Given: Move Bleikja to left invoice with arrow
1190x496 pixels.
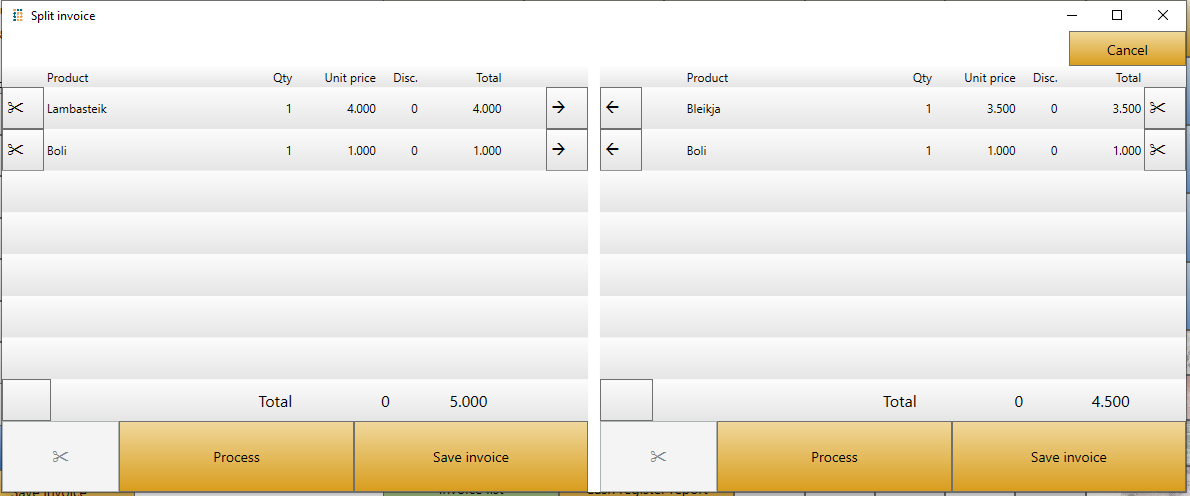Looking at the screenshot, I should tap(620, 108).
